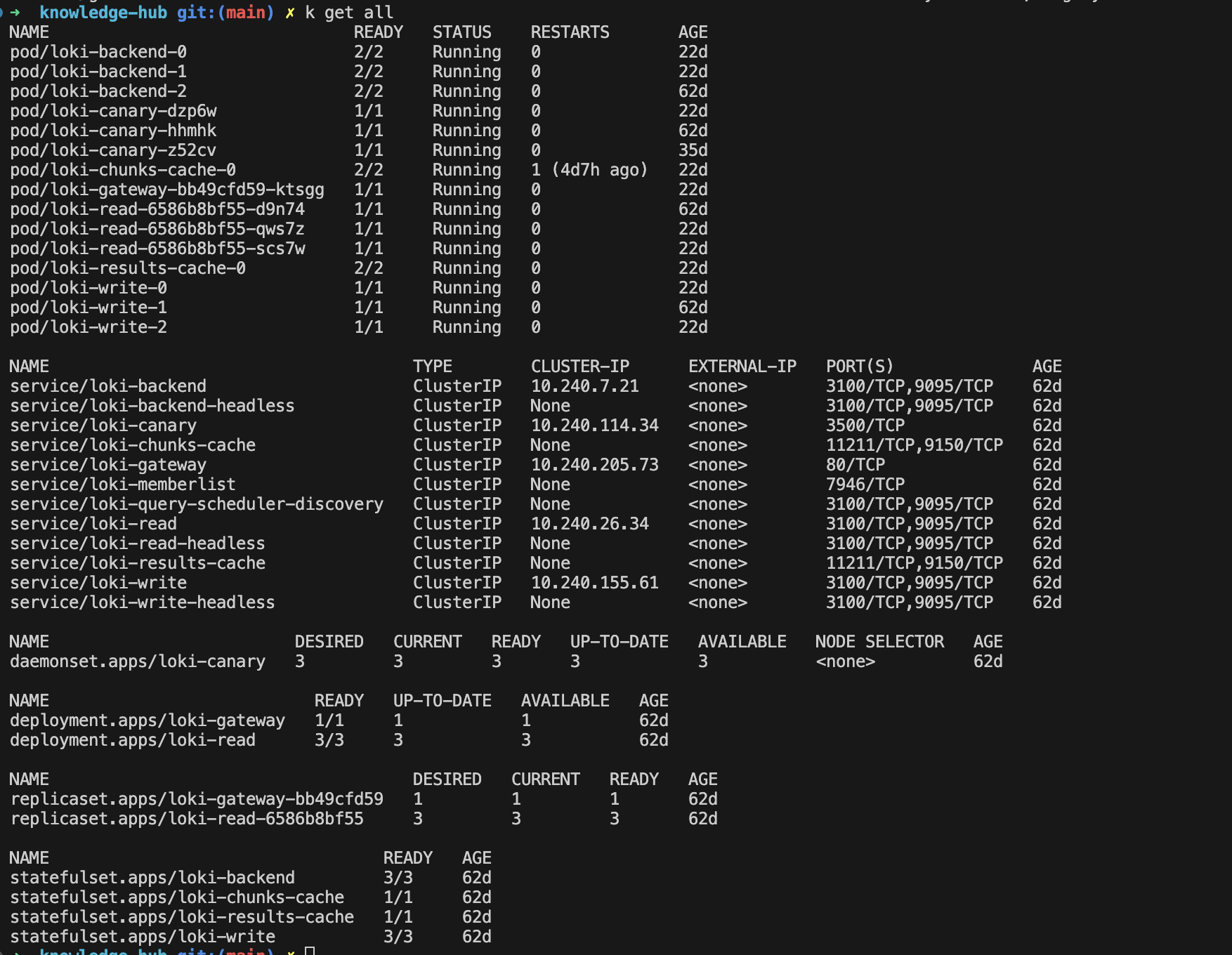Select pod/loki-gateway-bb49cfd59-ktsgg name

tap(167, 190)
